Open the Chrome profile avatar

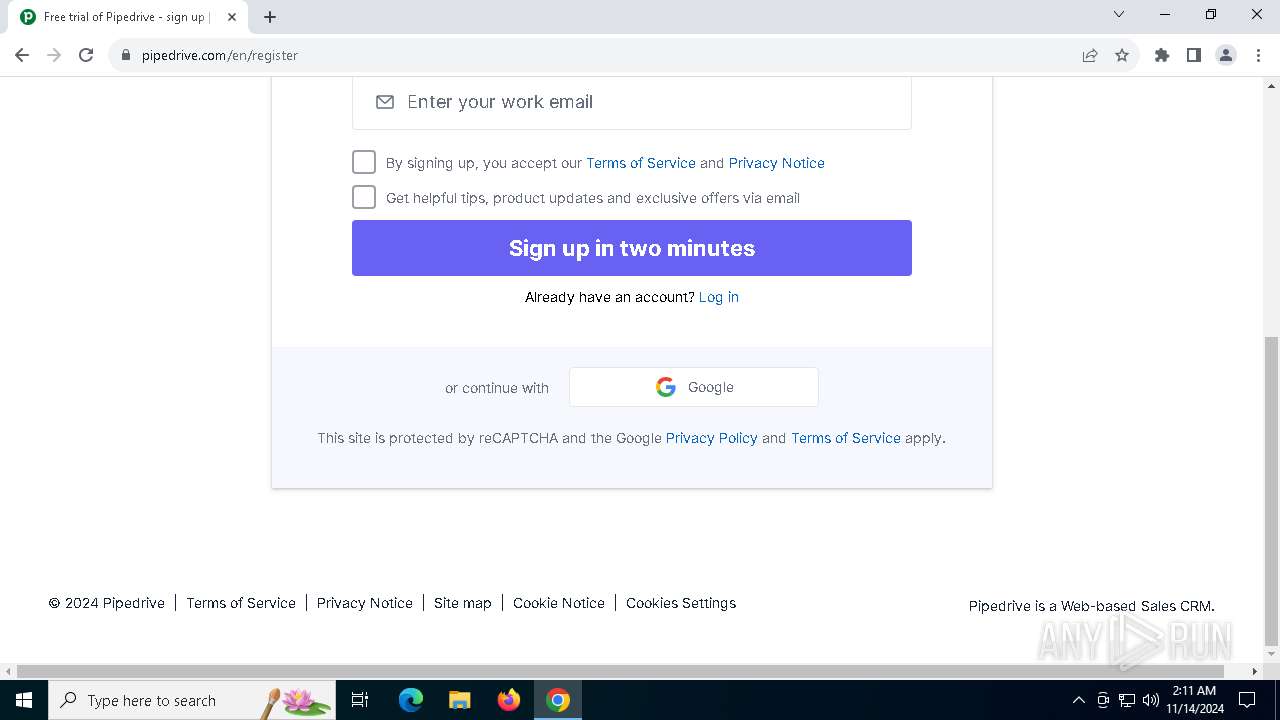coord(1226,55)
